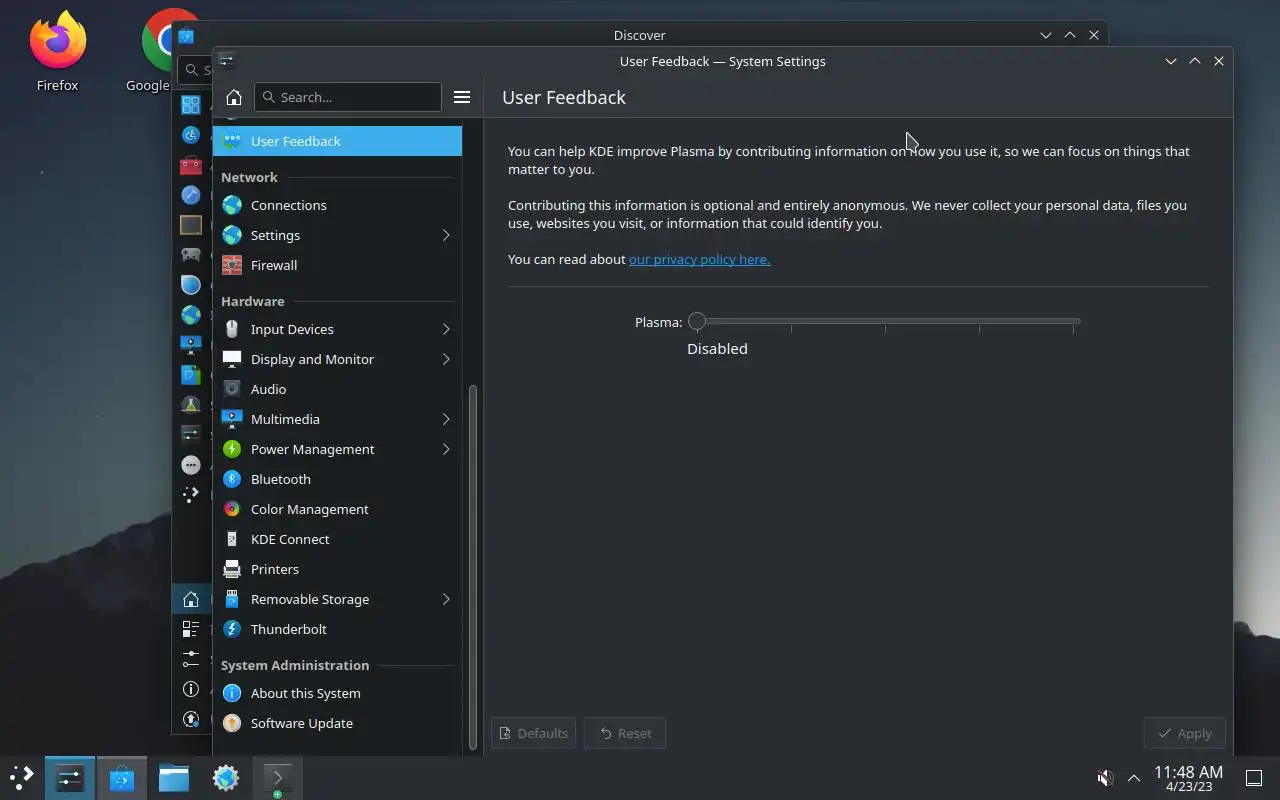Click the Apply button

click(x=1184, y=733)
